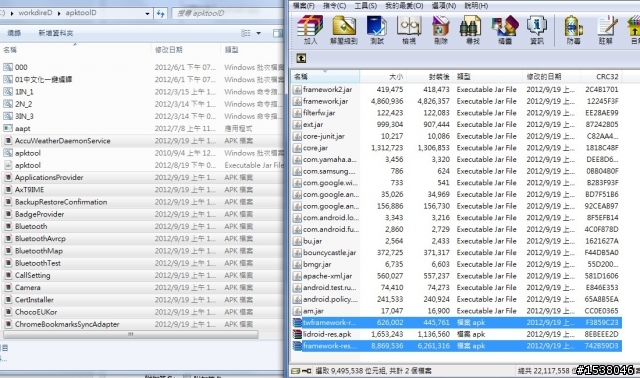Sort WinRAR list by 修改的日期 column
Screen dimensions: 640x378
[551, 76]
